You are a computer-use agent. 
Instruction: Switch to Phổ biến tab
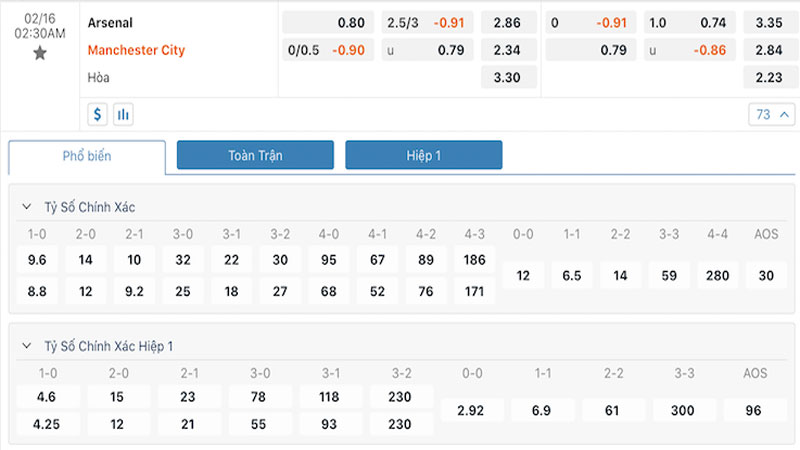tap(87, 156)
